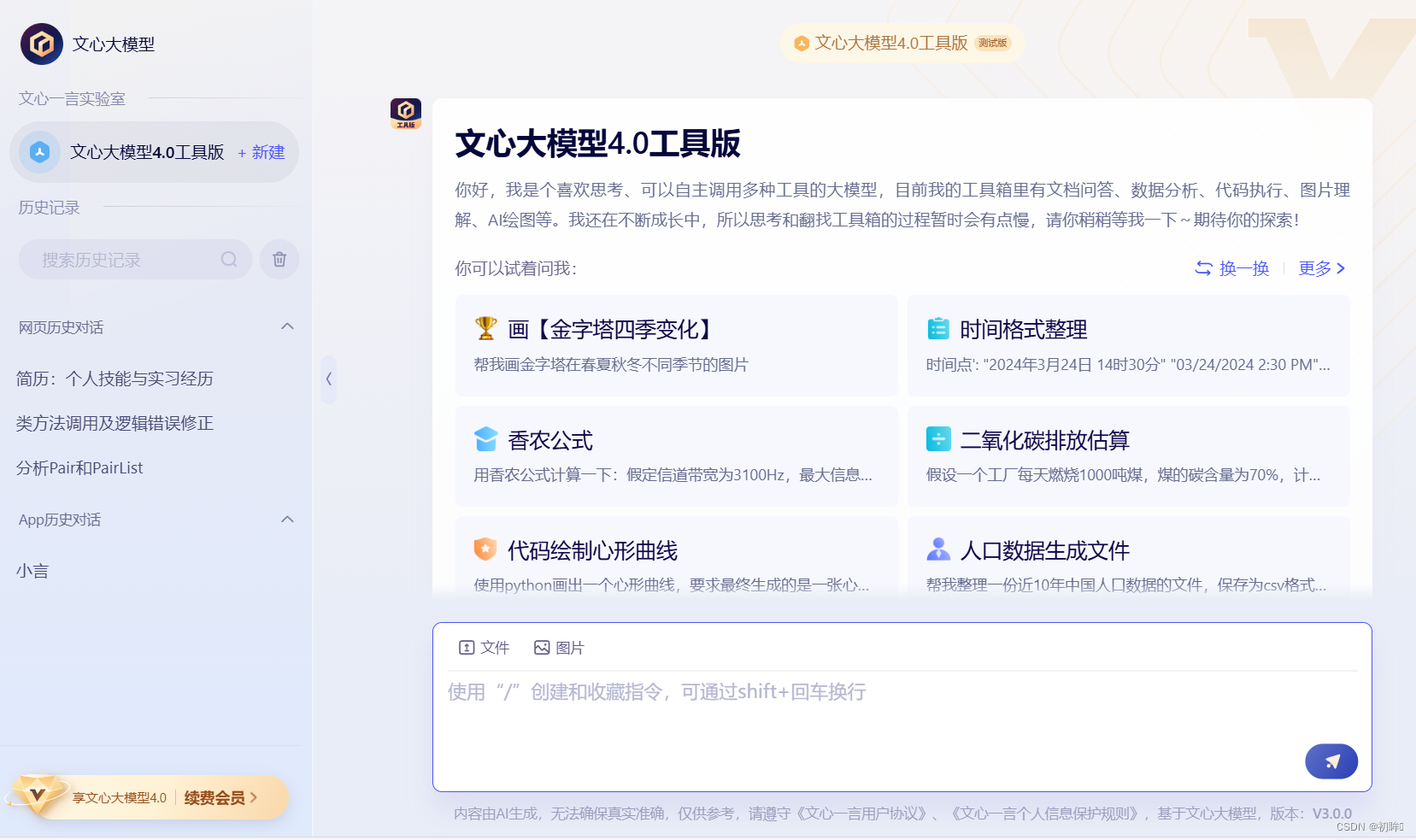
Task: Collapse the App历史对话 section
Action: click(x=288, y=519)
